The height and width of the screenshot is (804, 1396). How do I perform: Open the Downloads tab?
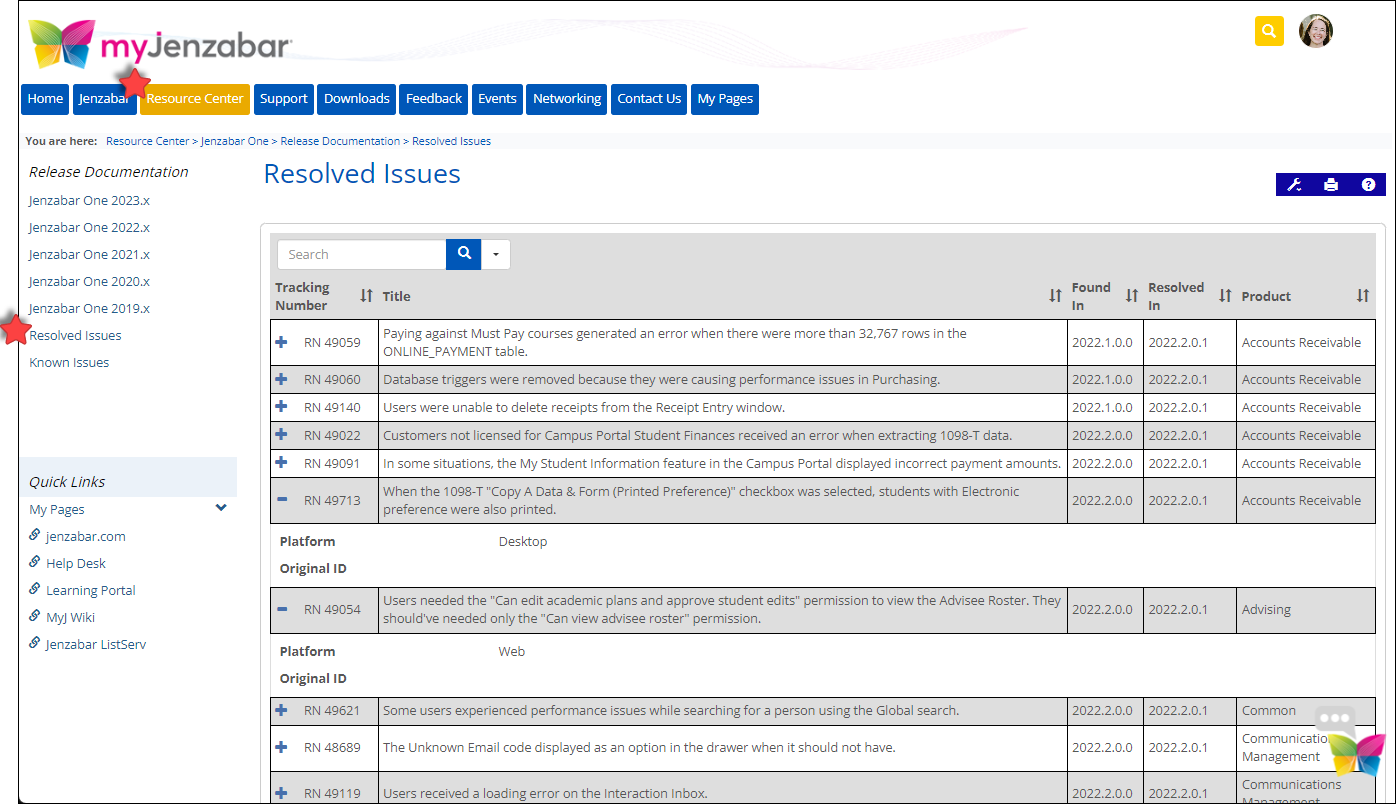pos(356,99)
